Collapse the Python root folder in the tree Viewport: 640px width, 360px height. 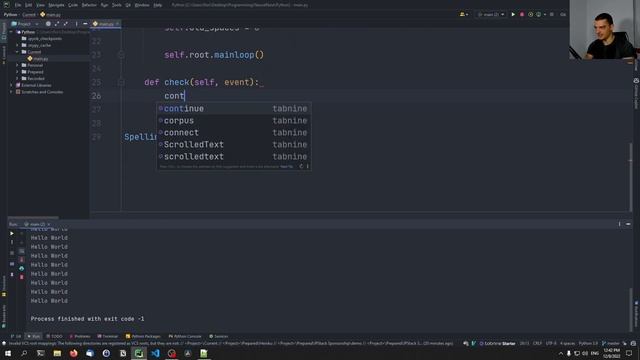pos(11,32)
